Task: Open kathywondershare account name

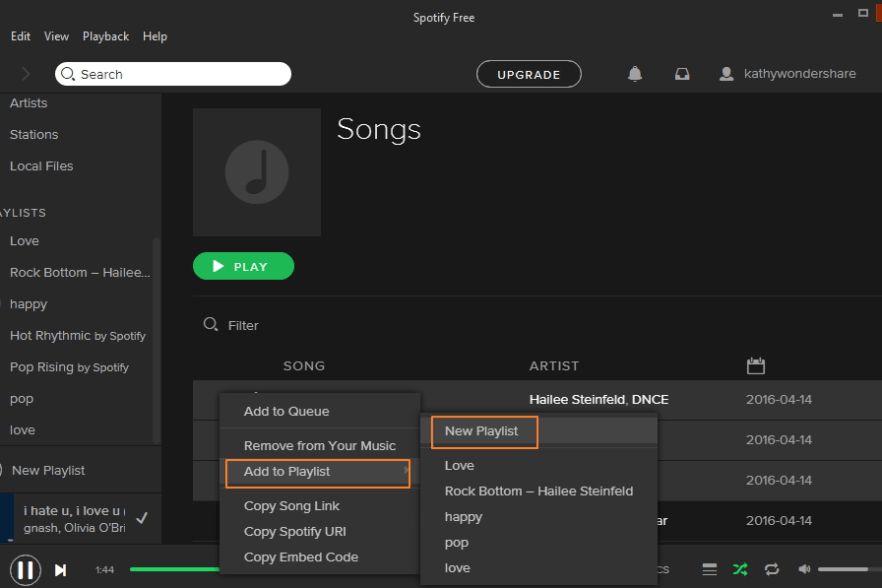Action: tap(799, 74)
